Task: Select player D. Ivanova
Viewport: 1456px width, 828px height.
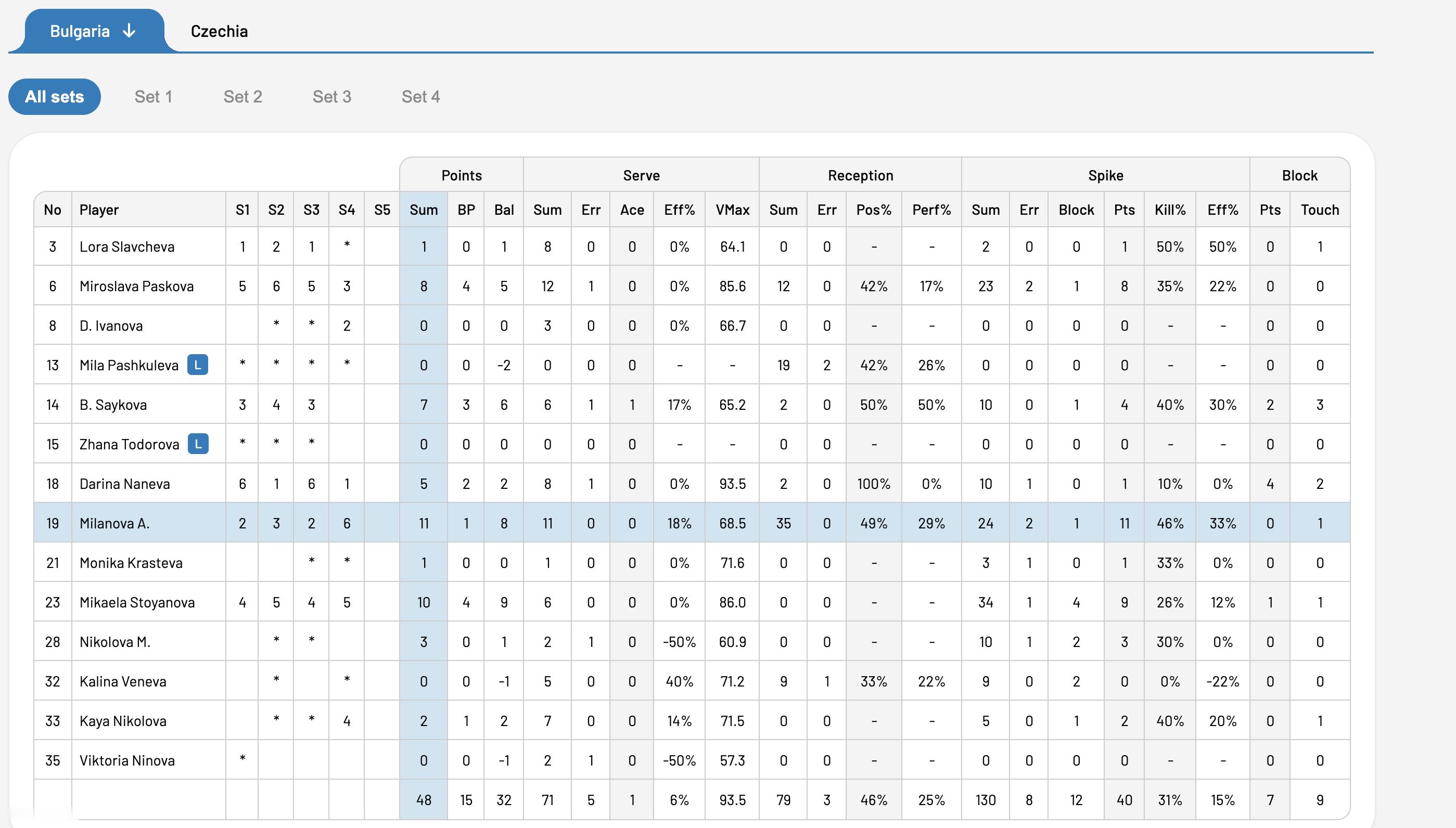Action: pos(111,326)
